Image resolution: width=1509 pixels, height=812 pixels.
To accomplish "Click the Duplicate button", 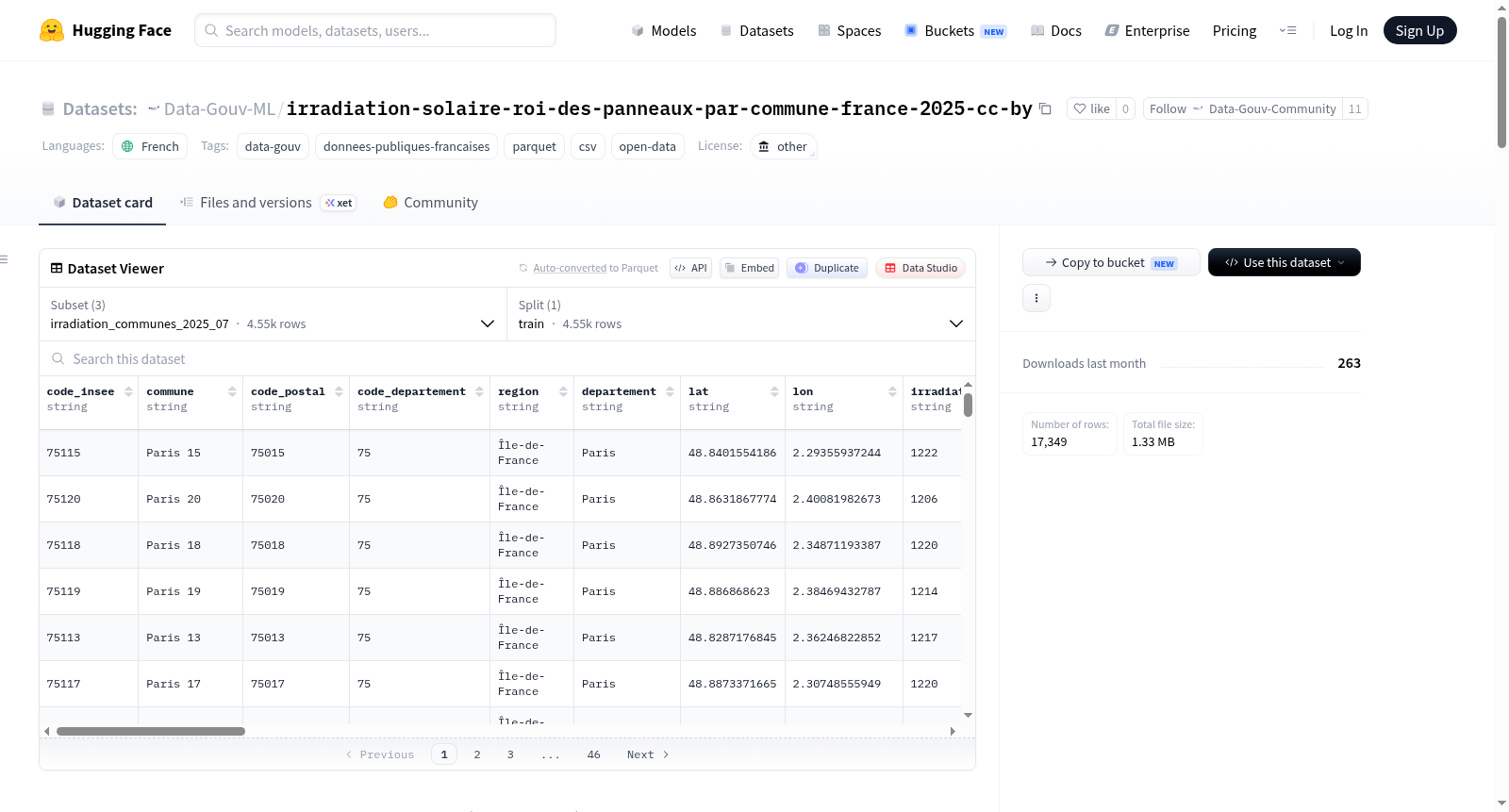I will tap(827, 268).
